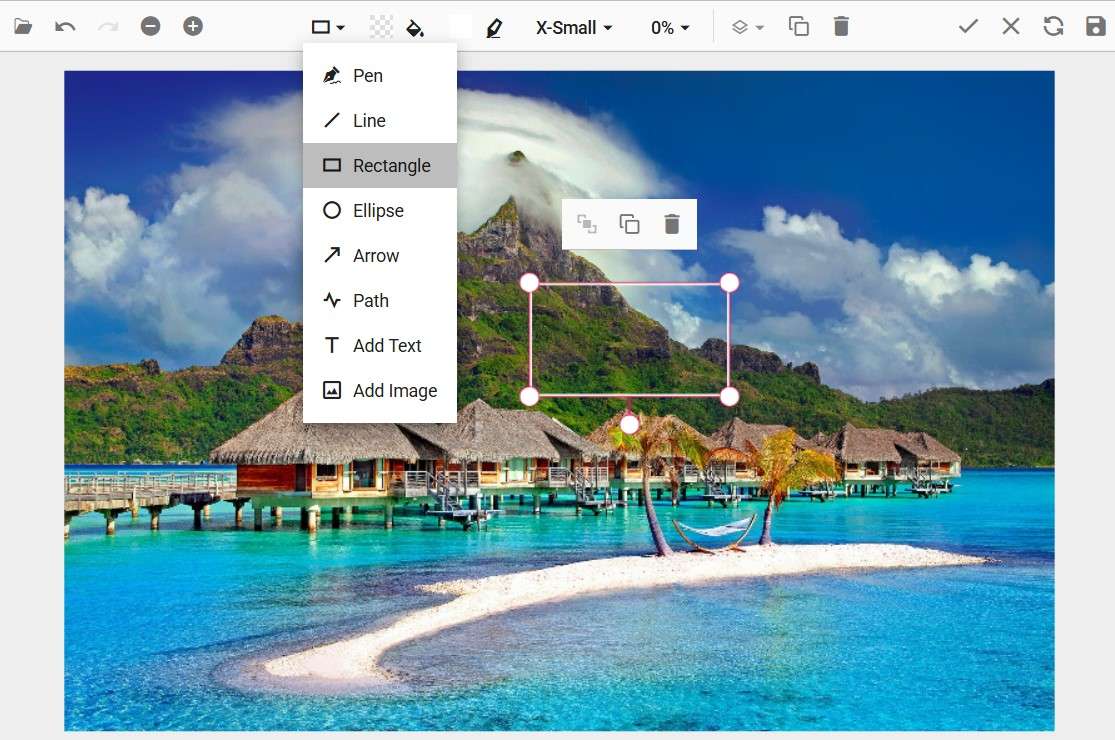Select Ellipse from the shapes menu
The height and width of the screenshot is (740, 1115).
[x=378, y=211]
